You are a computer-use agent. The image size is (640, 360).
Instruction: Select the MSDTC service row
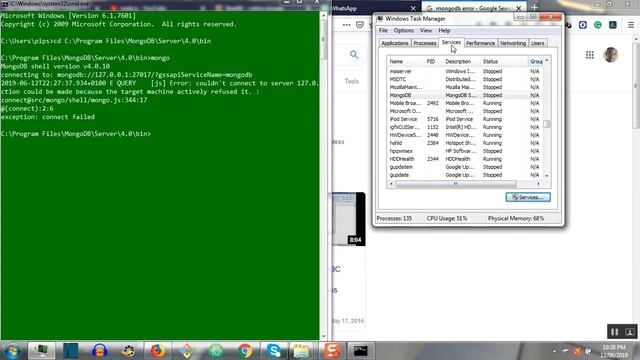(x=465, y=79)
